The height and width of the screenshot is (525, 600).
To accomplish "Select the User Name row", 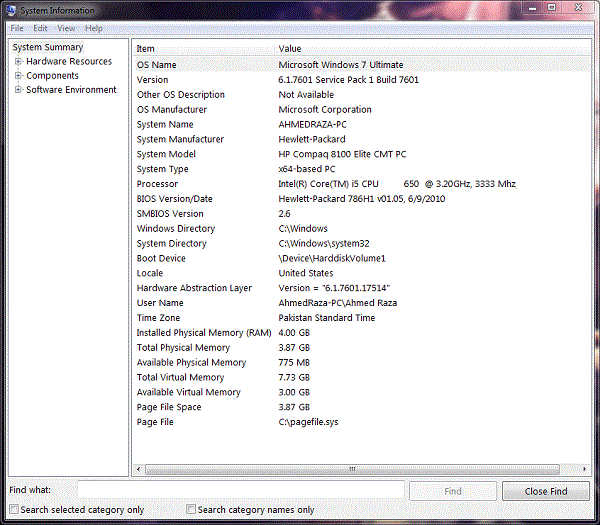I will coord(362,303).
